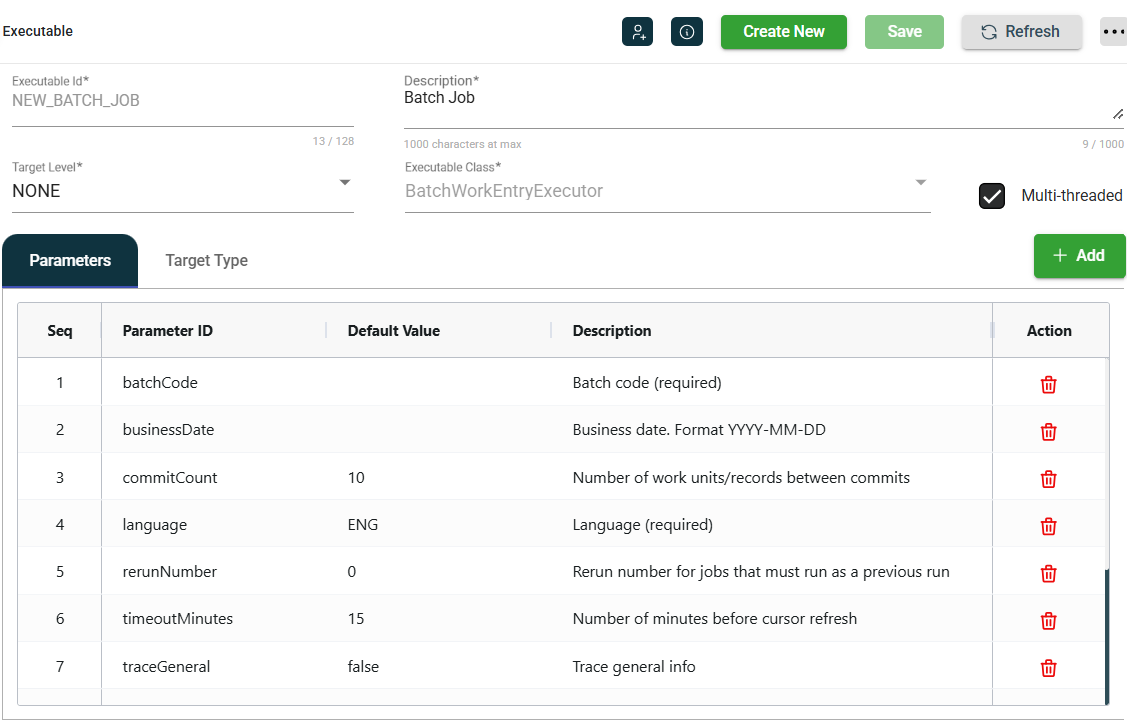Click the Create New button

(x=783, y=32)
